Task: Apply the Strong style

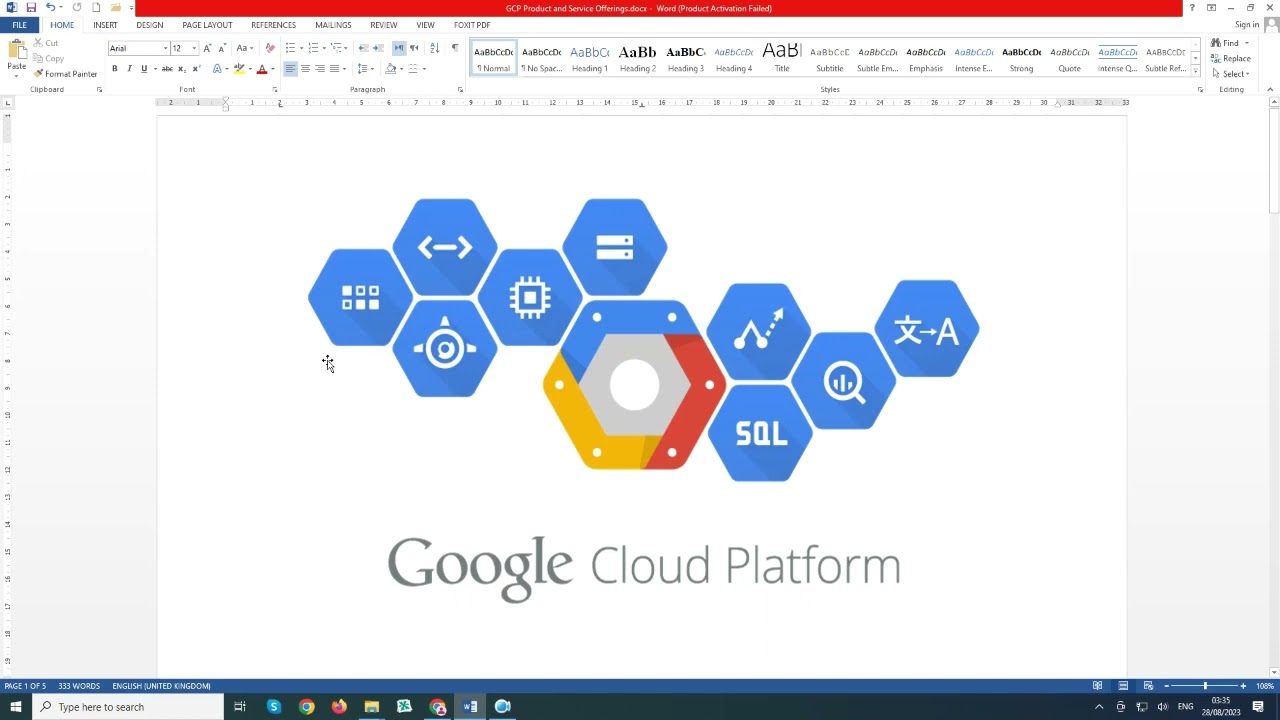Action: (1022, 58)
